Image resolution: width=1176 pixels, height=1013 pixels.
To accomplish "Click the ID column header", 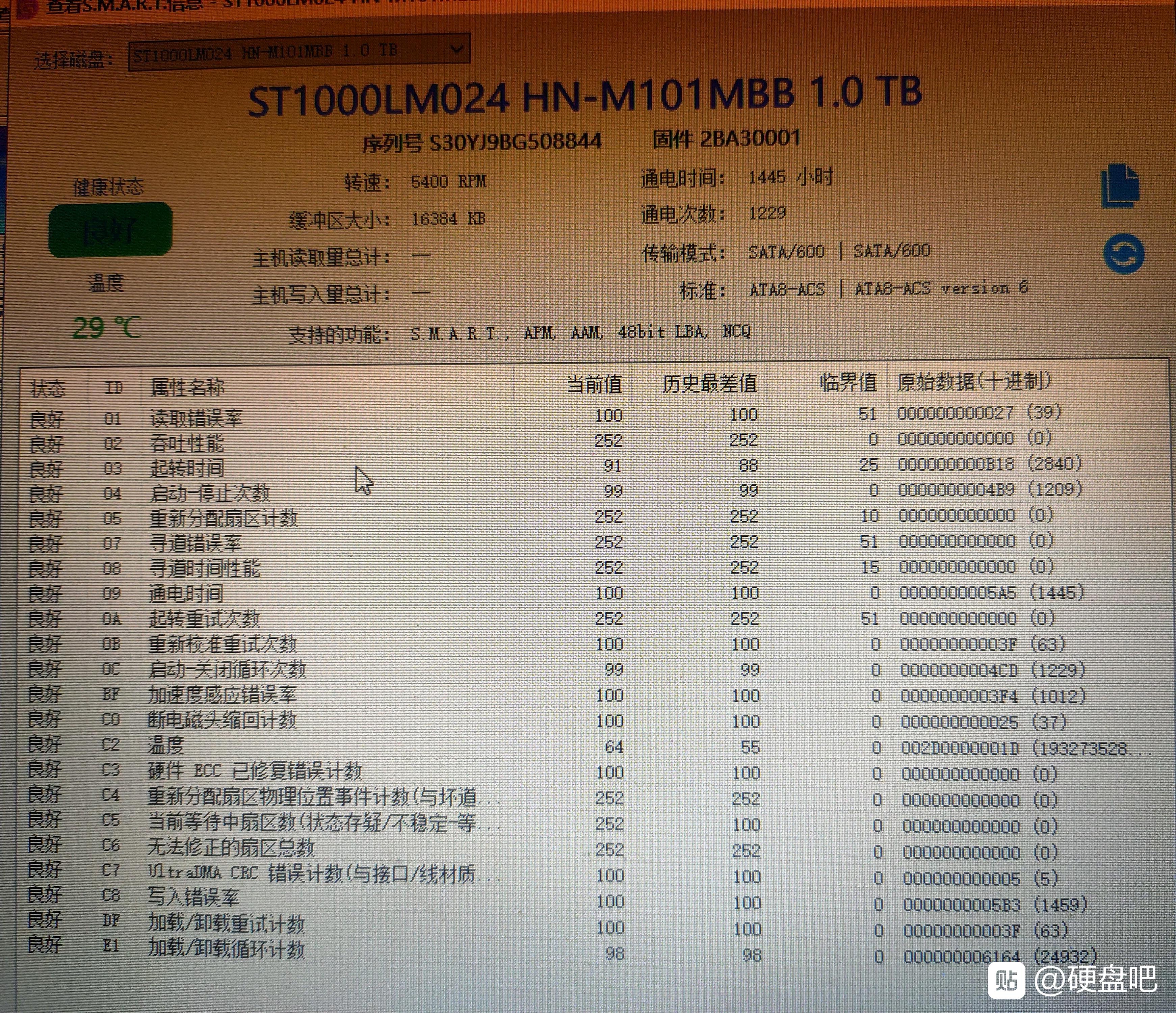I will click(113, 388).
